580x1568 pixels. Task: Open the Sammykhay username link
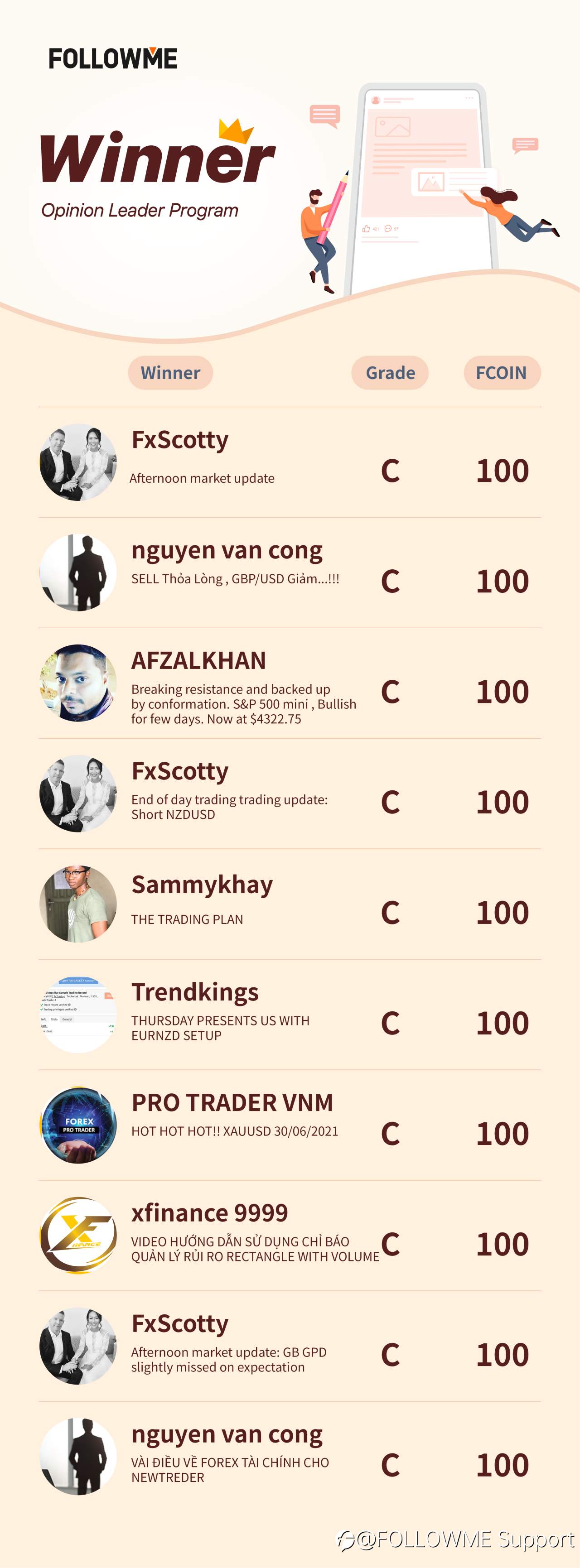[202, 885]
